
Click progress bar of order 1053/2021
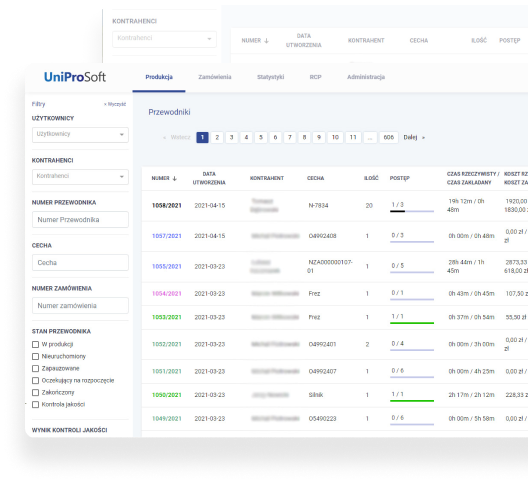click(x=412, y=323)
